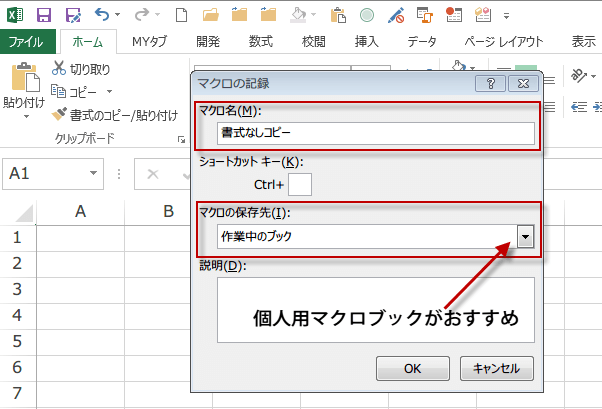Image resolution: width=602 pixels, height=409 pixels.
Task: Open the name box dropdown arrow
Action: pos(93,173)
